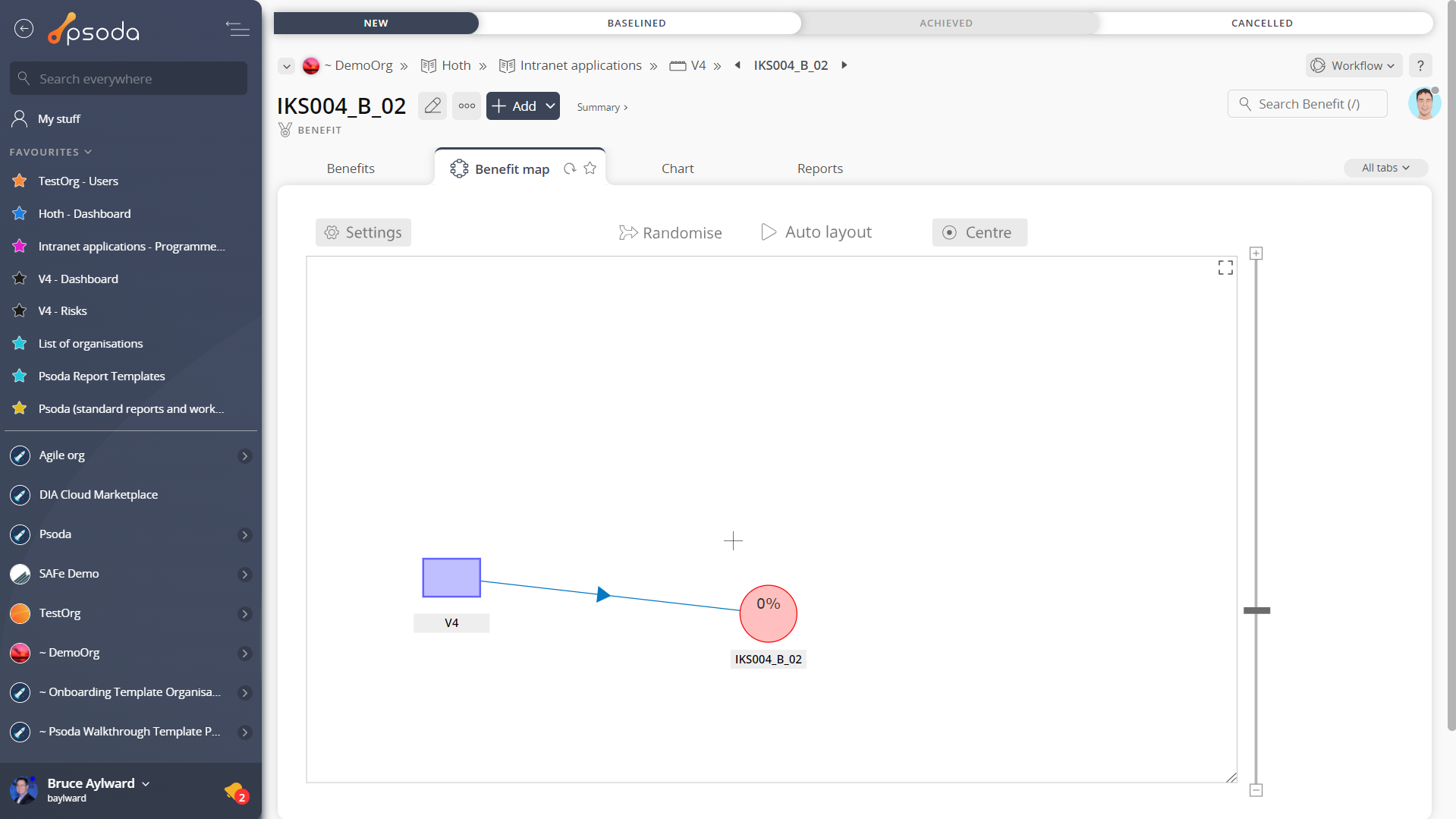Select the BASELINED workflow stage
The height and width of the screenshot is (819, 1456).
tap(637, 23)
